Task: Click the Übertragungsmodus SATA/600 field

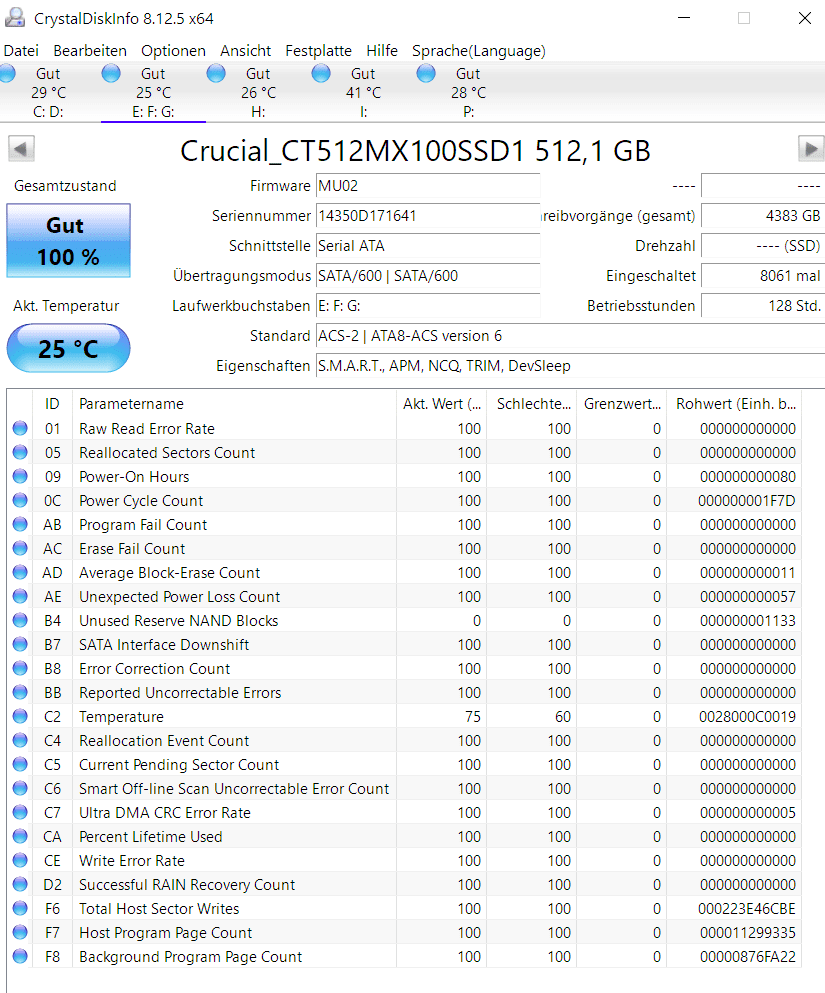Action: pyautogui.click(x=428, y=276)
